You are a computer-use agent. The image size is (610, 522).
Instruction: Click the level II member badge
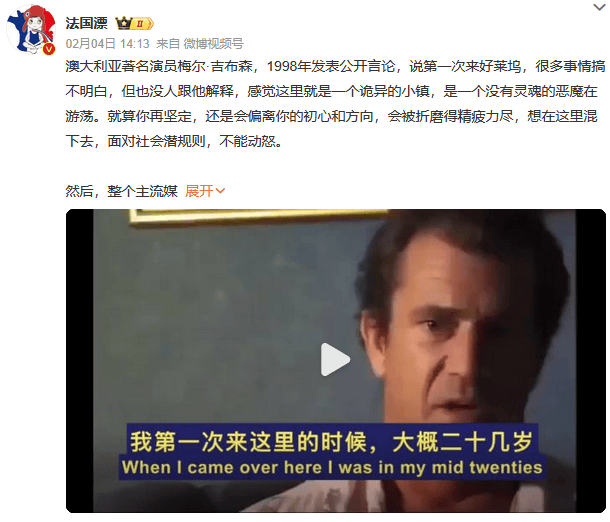point(142,24)
